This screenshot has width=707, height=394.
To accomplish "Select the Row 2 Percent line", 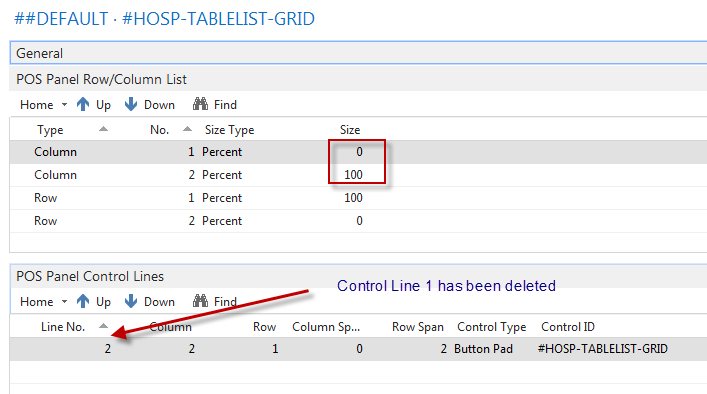I will 358,221.
